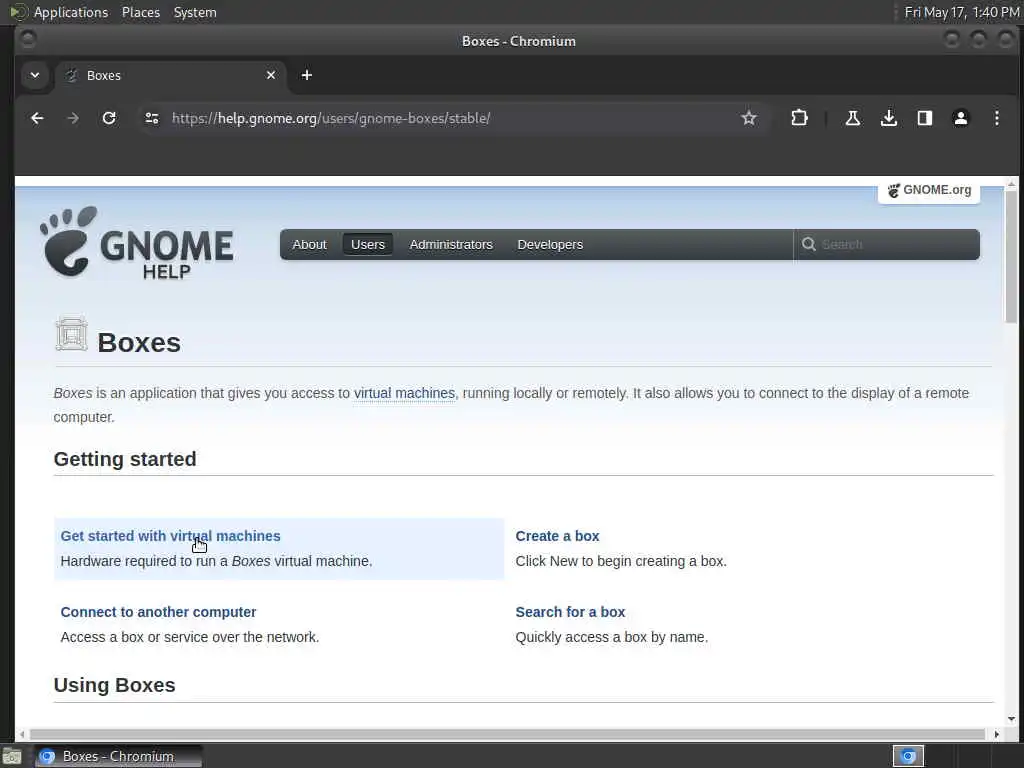Click the horizontal scrollbar left arrow
Viewport: 1024px width, 768px height.
pos(22,734)
